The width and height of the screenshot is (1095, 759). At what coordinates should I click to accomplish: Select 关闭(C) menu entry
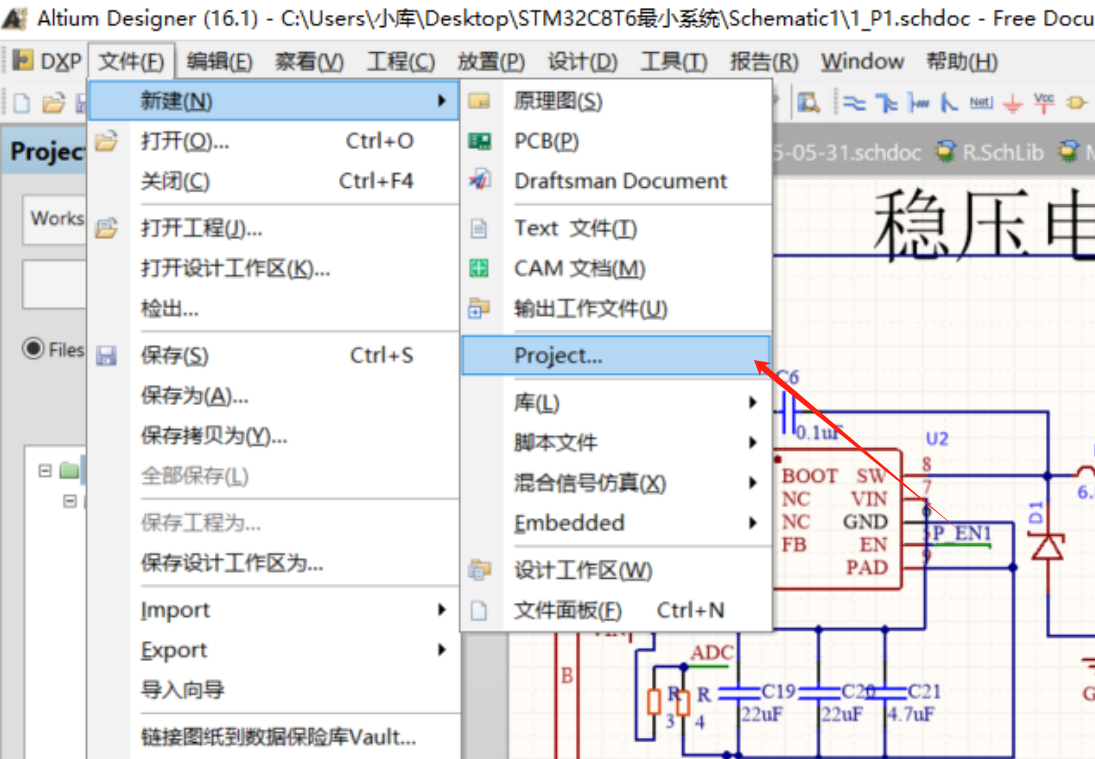(274, 182)
